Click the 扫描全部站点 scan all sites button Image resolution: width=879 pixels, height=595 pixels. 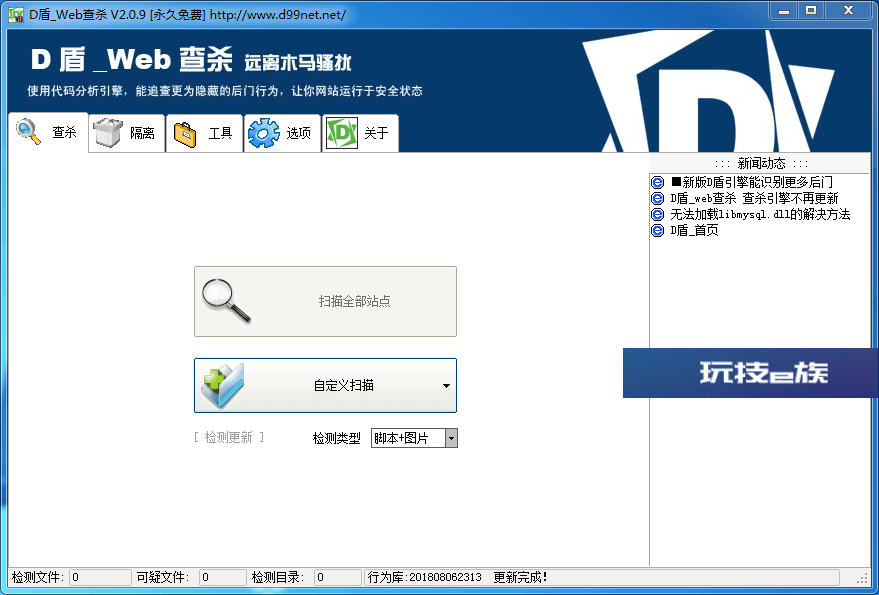pyautogui.click(x=325, y=302)
